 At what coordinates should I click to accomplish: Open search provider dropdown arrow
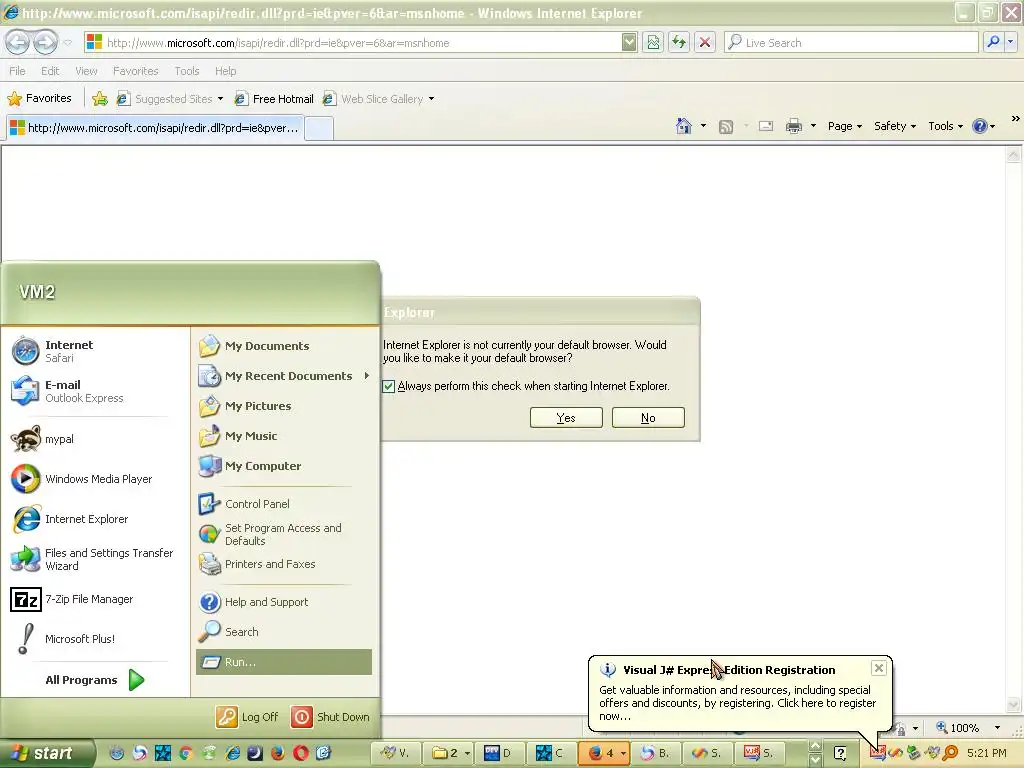click(x=1010, y=42)
